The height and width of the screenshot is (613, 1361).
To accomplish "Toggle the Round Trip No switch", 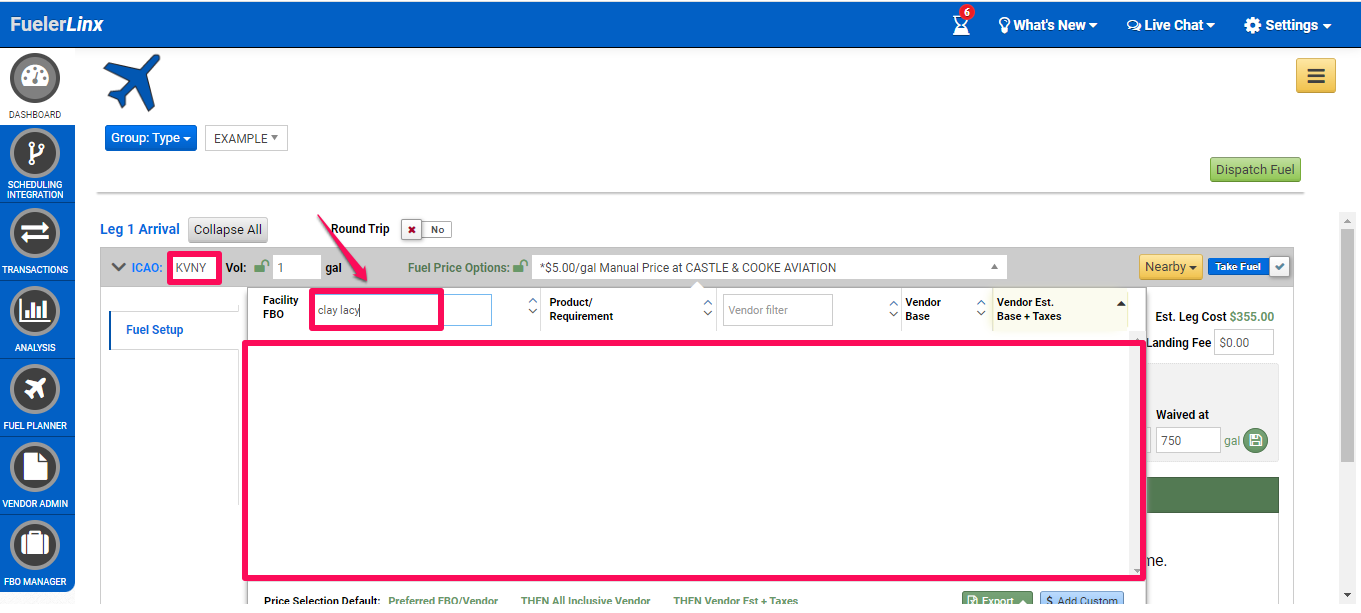I will point(426,229).
